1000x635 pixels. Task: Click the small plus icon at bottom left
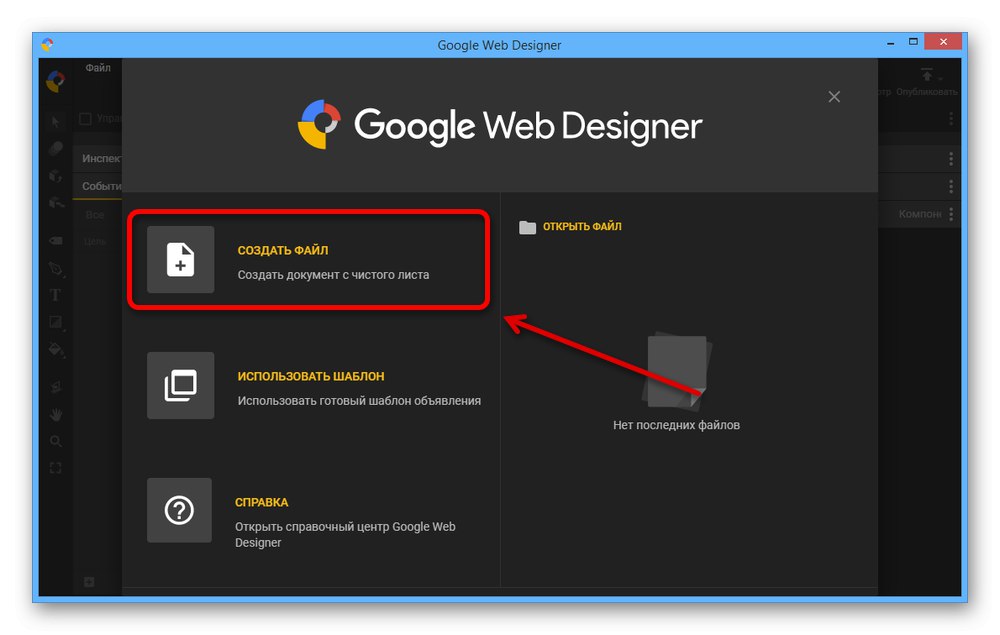(89, 581)
